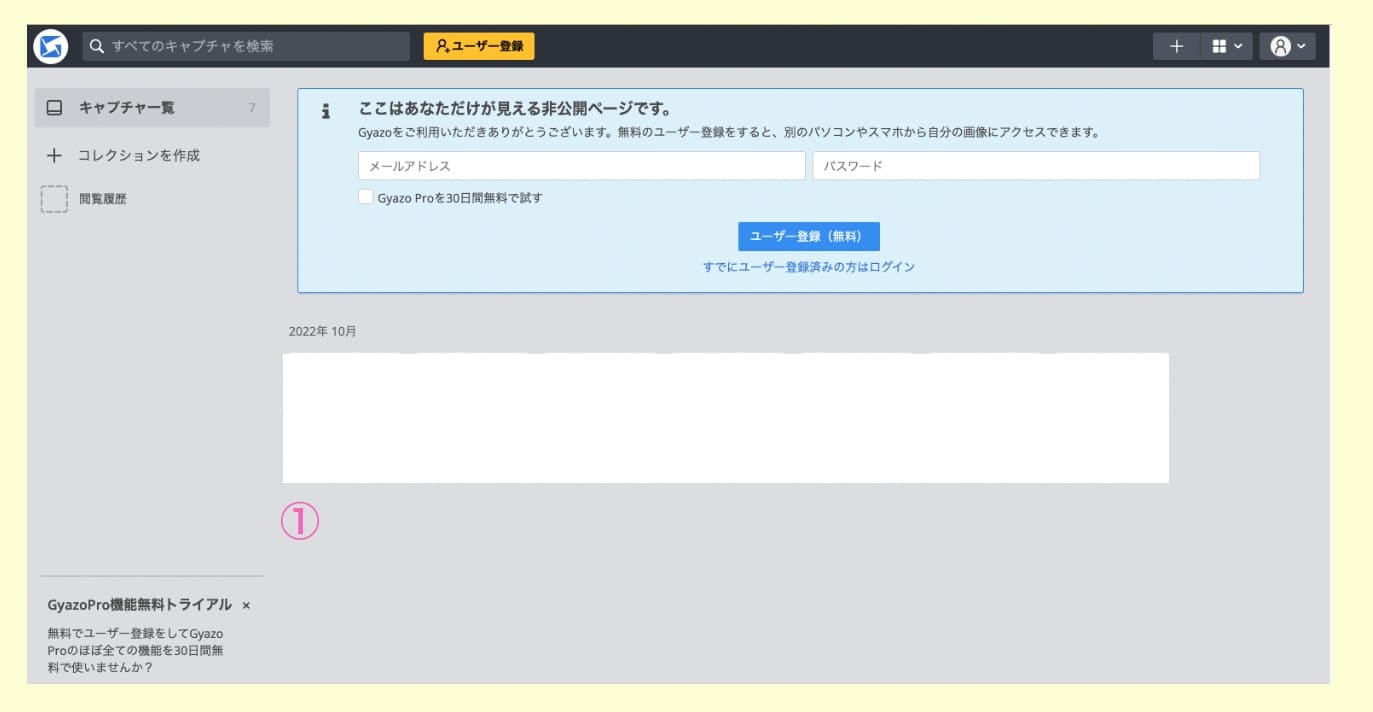
Task: Focus the すべてのキャプチャを検索 search field
Action: pos(246,46)
